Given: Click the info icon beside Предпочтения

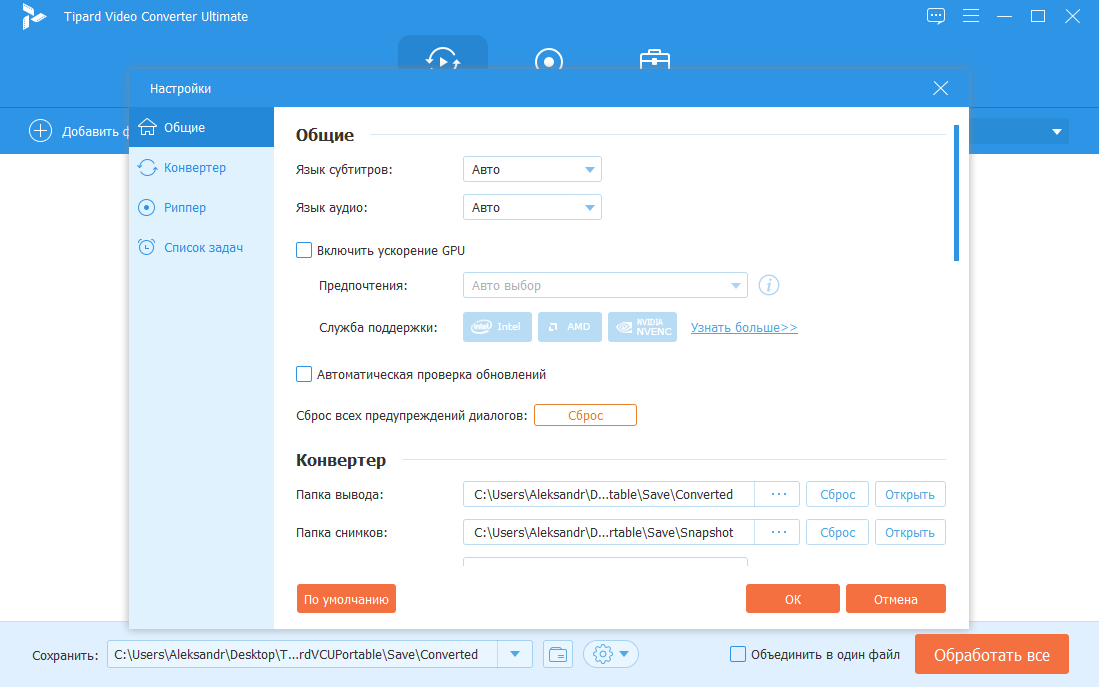Looking at the screenshot, I should 768,286.
